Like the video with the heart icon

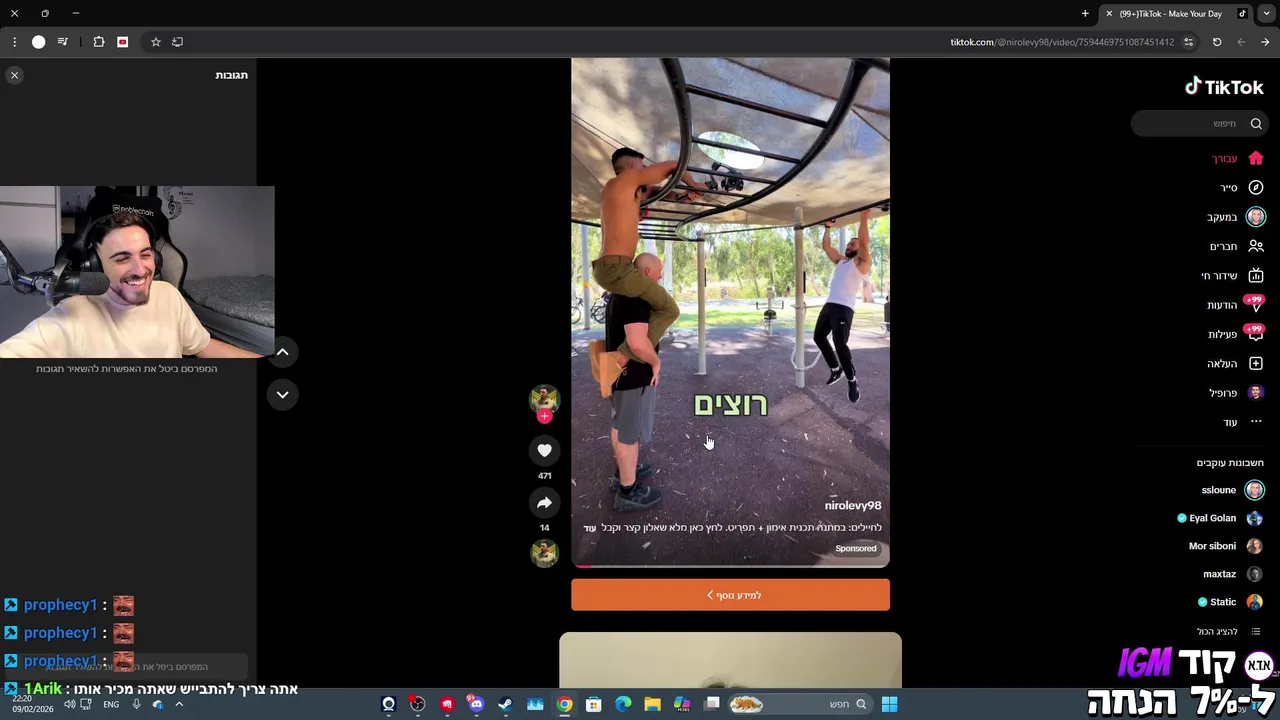click(x=544, y=451)
